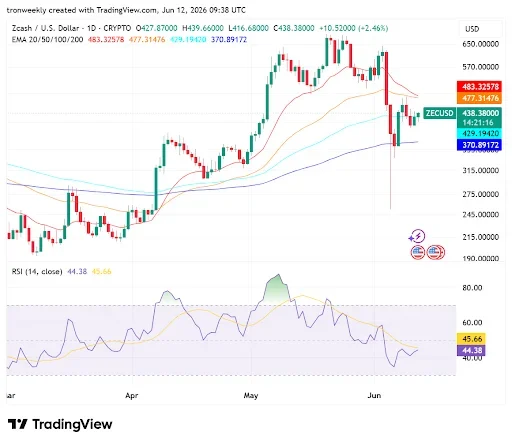This screenshot has width=512, height=444.
Task: Click the 570.00000 price axis label
Action: [x=480, y=67]
